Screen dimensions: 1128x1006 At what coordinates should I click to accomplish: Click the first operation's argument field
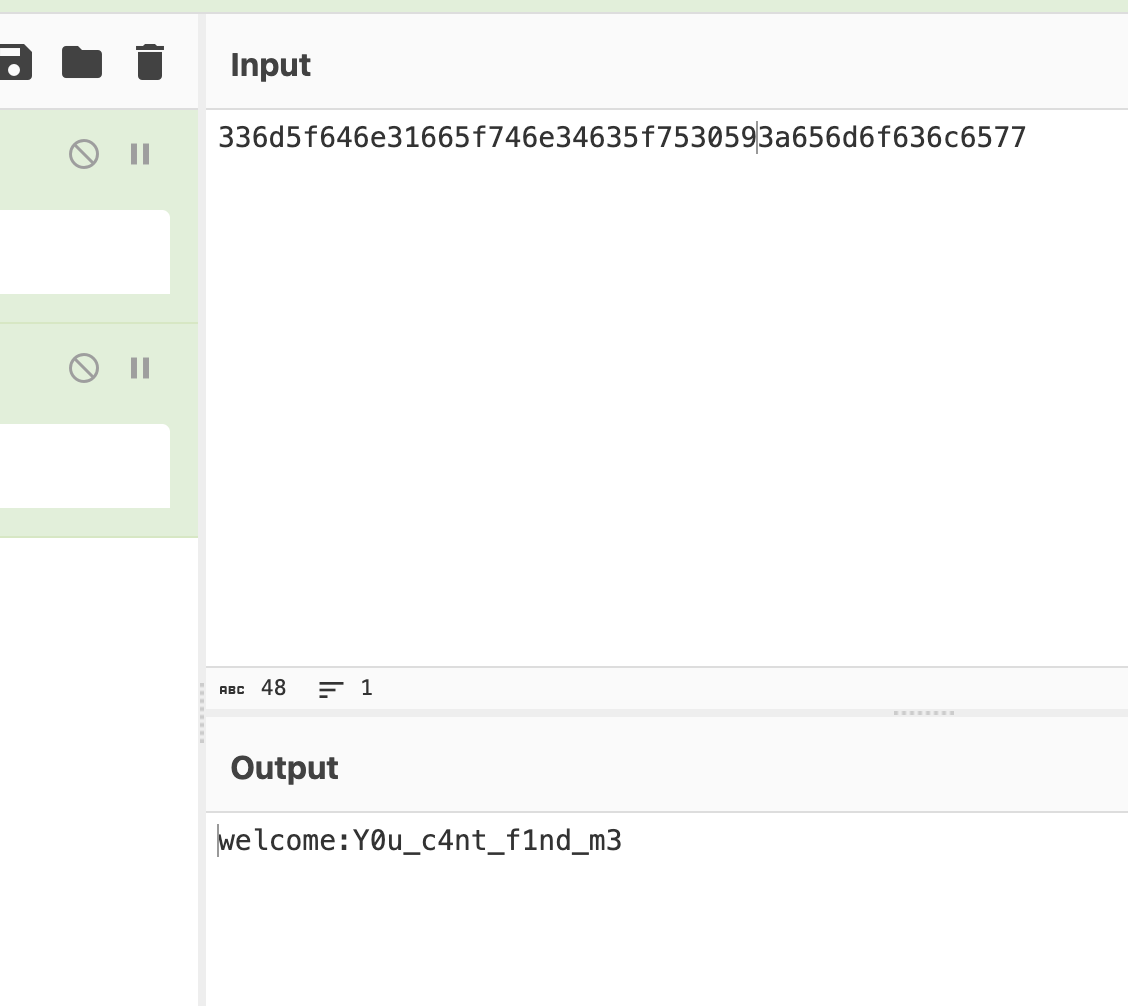85,252
